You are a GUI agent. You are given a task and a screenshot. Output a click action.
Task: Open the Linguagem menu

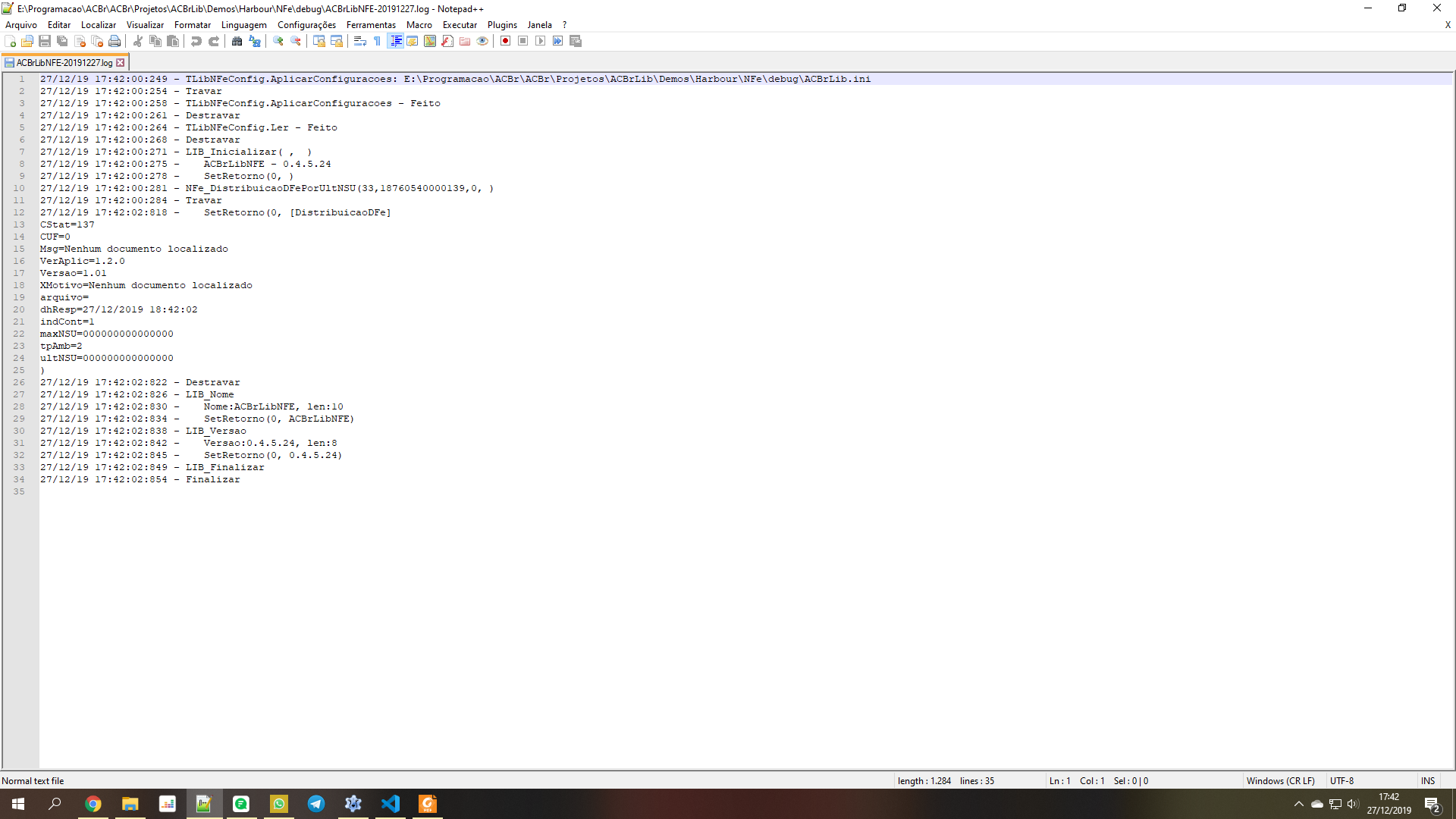click(x=244, y=25)
